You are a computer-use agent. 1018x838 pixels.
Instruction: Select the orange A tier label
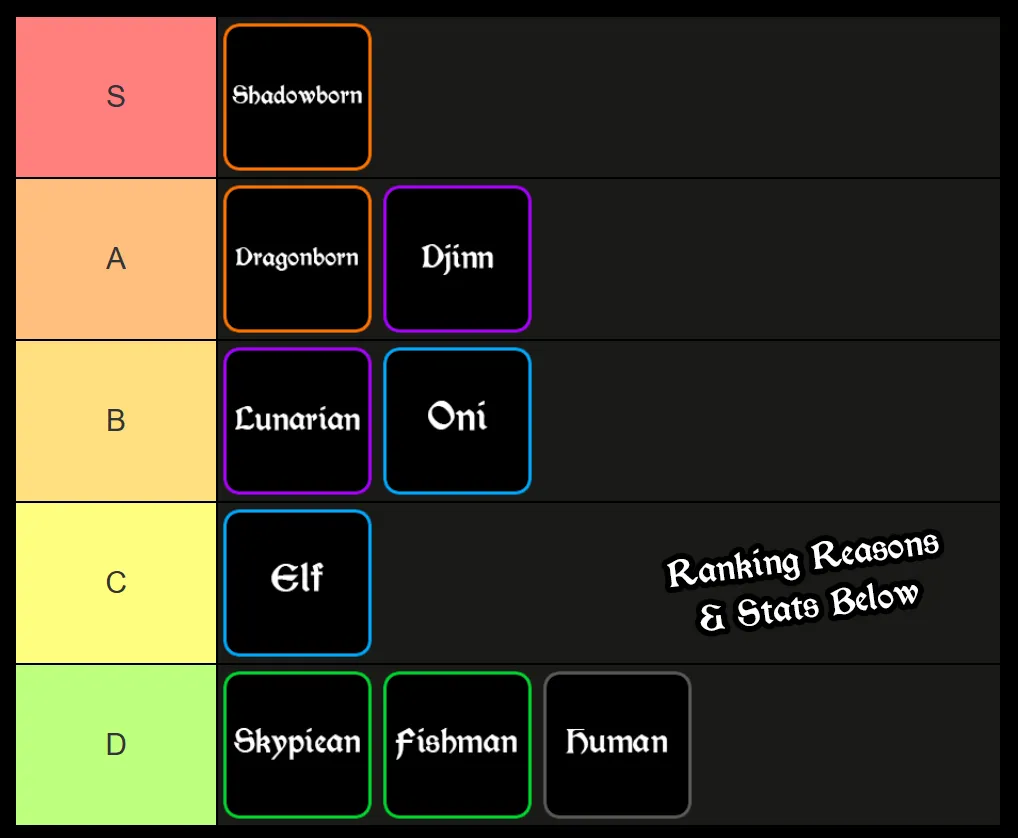116,259
